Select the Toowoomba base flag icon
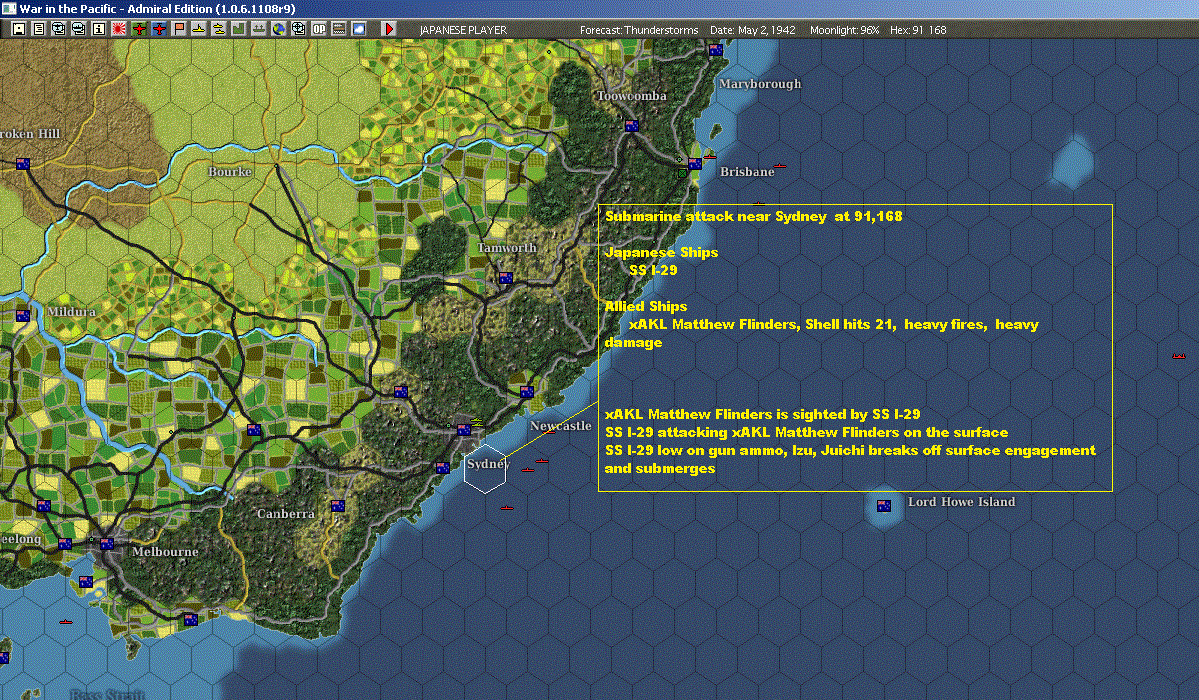1199x700 pixels. click(632, 125)
